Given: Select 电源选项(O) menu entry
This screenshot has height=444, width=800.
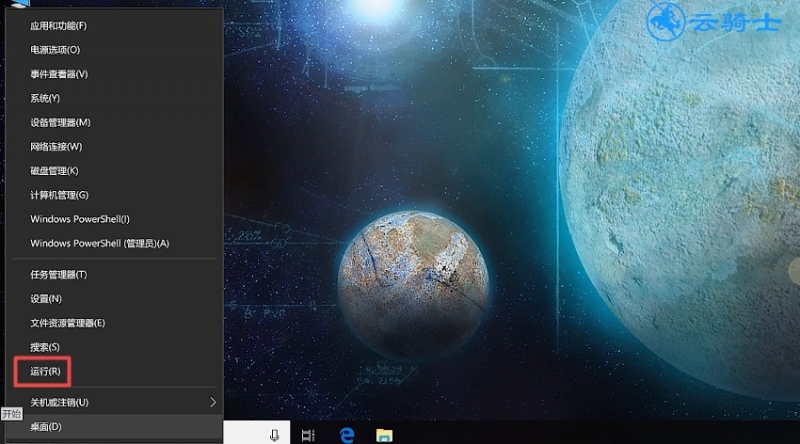Looking at the screenshot, I should click(114, 50).
